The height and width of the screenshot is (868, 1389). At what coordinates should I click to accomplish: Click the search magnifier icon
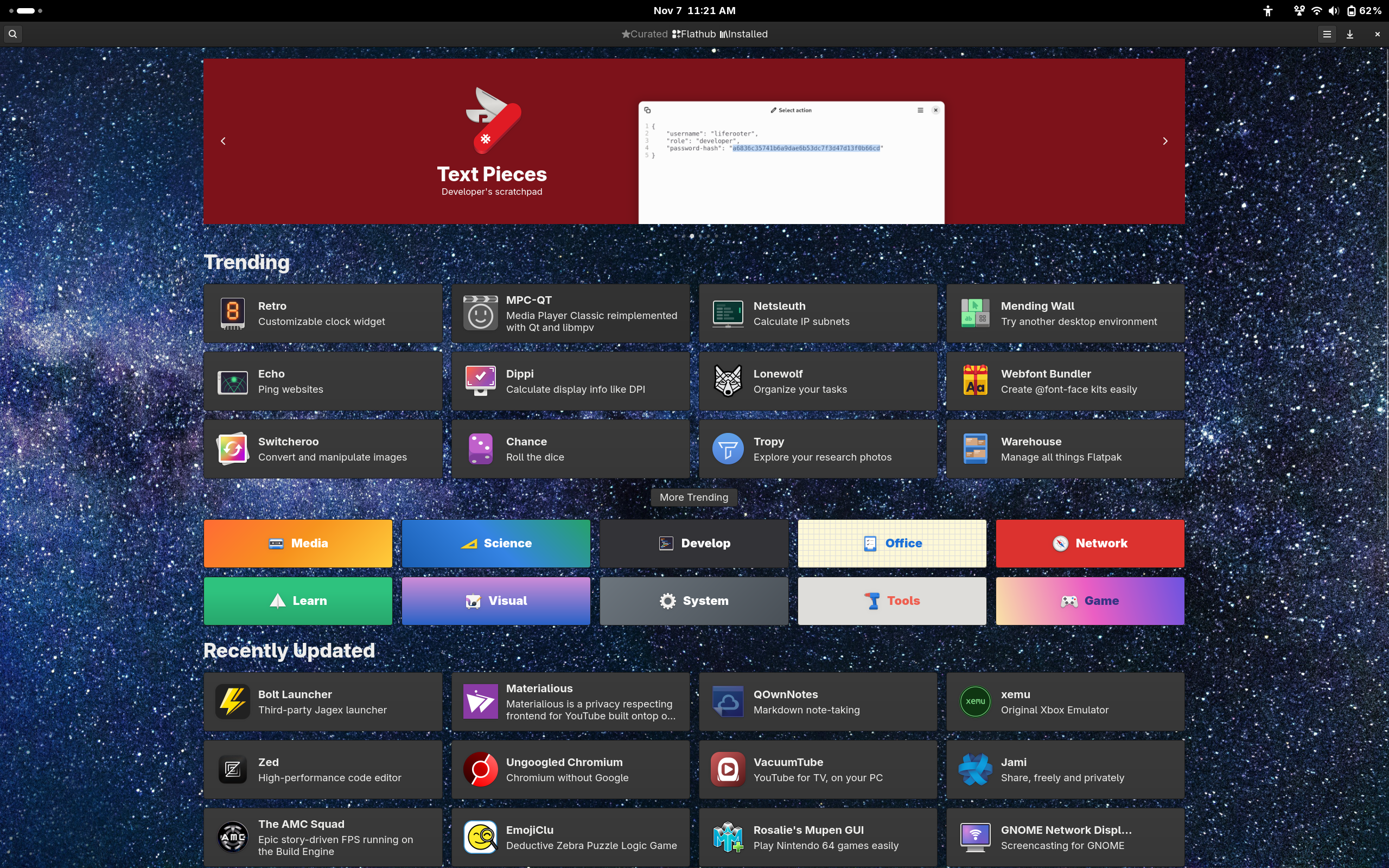pyautogui.click(x=12, y=34)
